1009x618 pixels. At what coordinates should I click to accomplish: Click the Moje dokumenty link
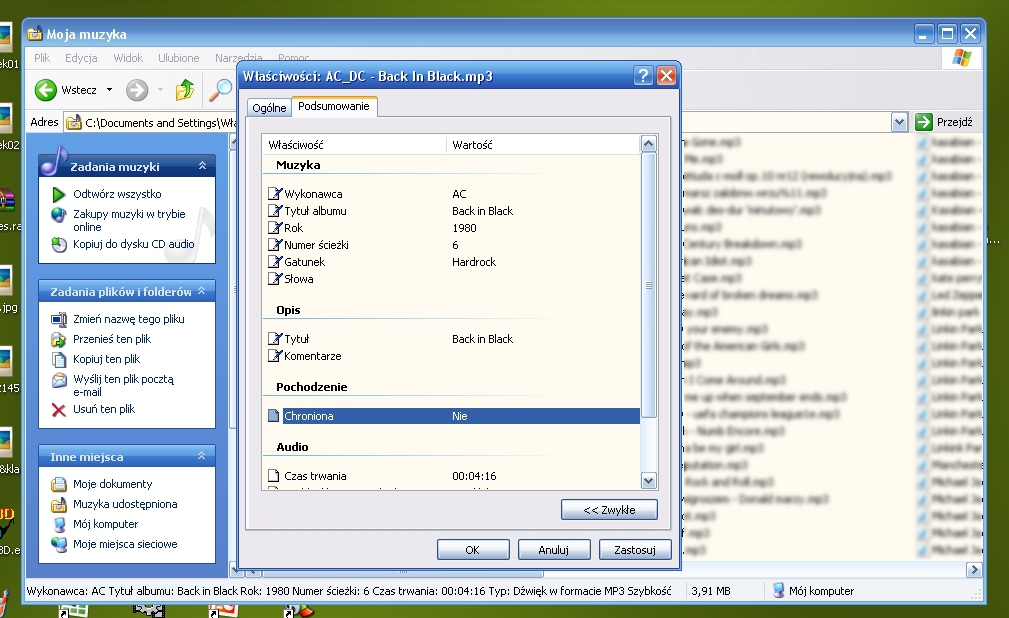113,484
